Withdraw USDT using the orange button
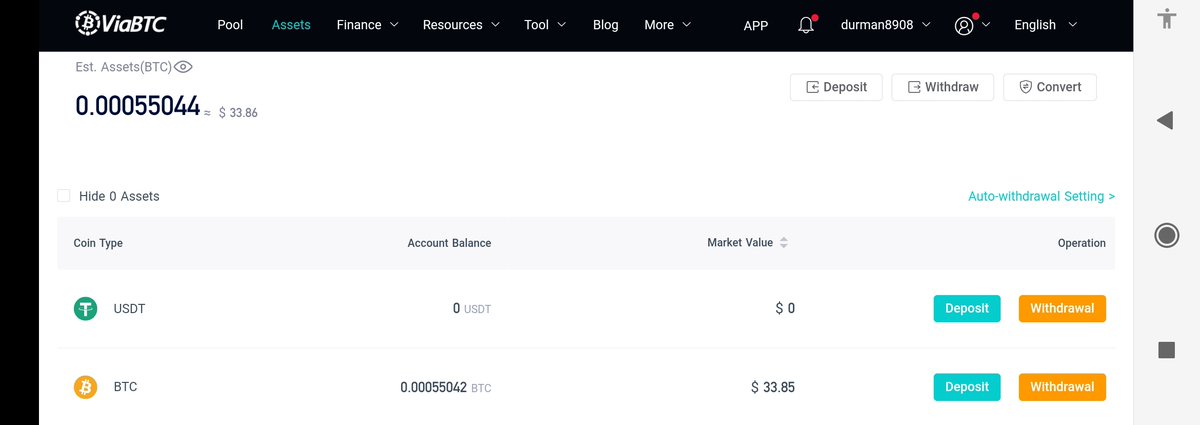 pyautogui.click(x=1062, y=308)
